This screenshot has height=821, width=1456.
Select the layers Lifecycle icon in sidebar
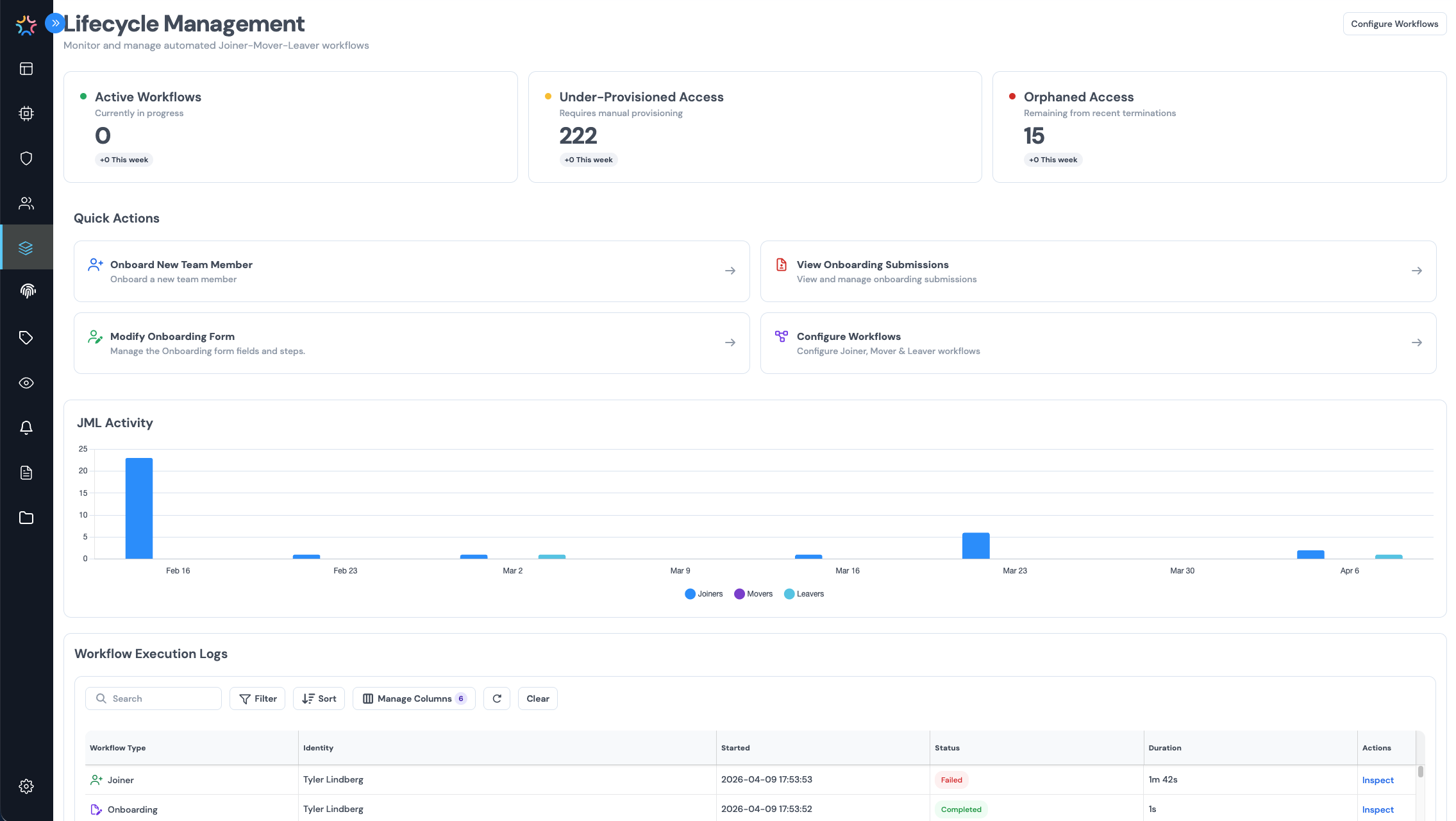point(26,248)
